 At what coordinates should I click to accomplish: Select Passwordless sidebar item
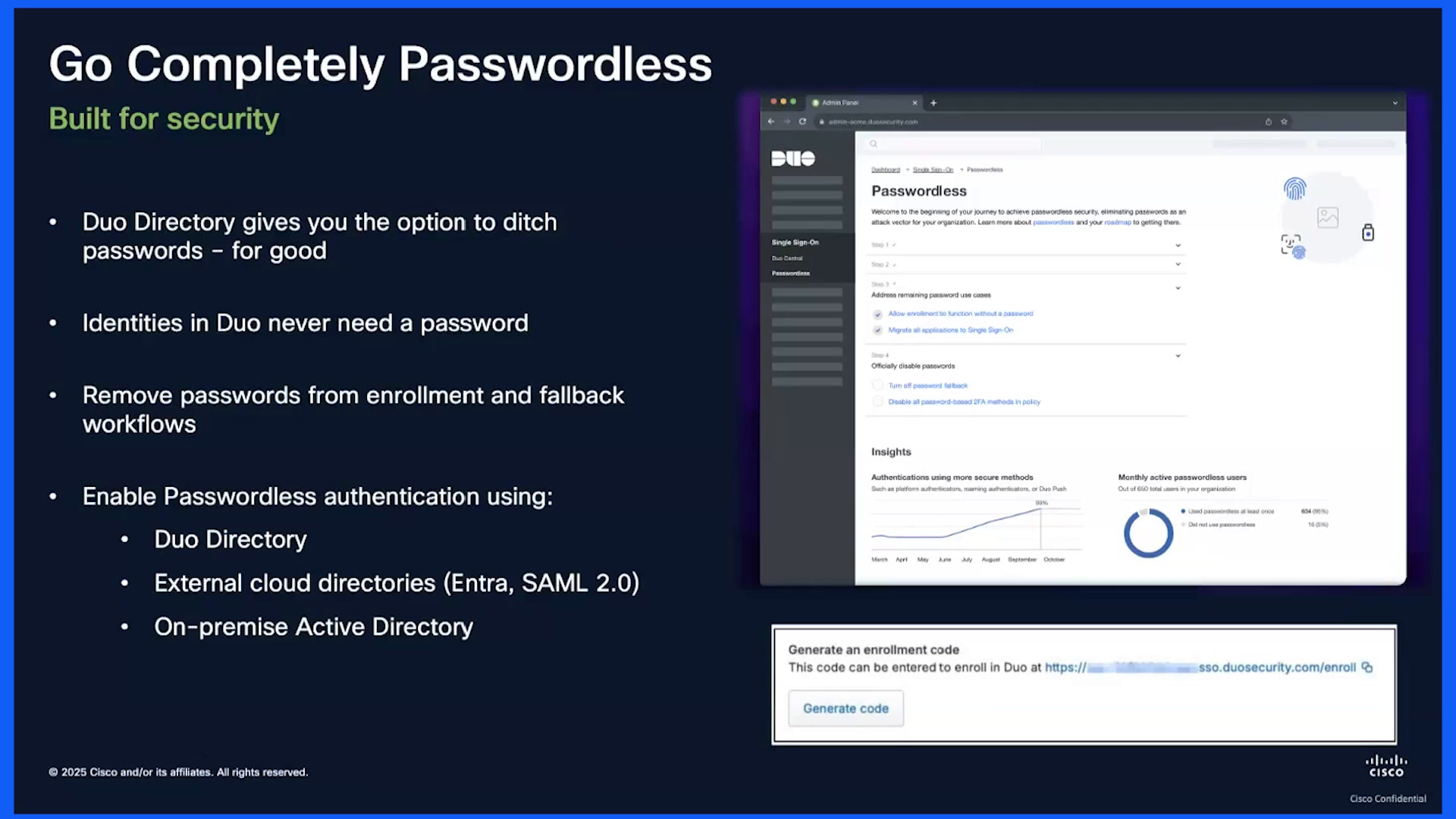tap(791, 274)
